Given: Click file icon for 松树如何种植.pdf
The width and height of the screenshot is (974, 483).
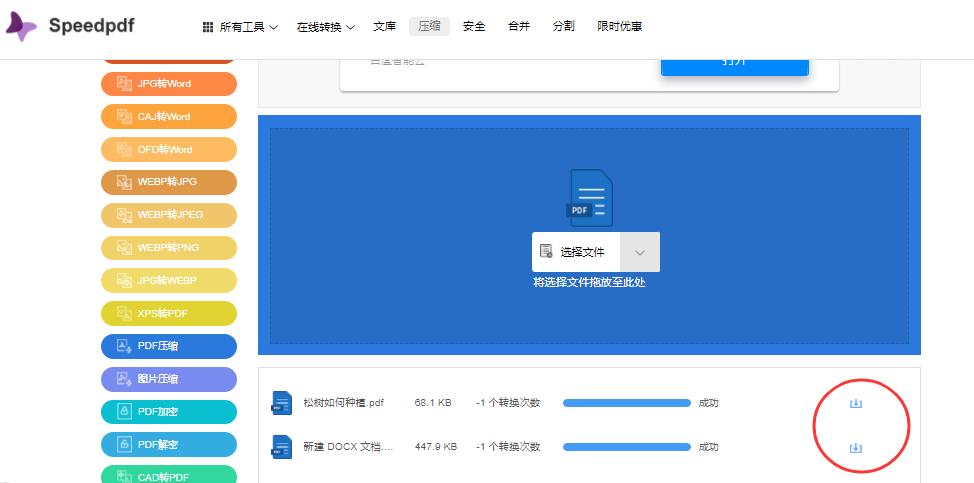Looking at the screenshot, I should pyautogui.click(x=282, y=403).
